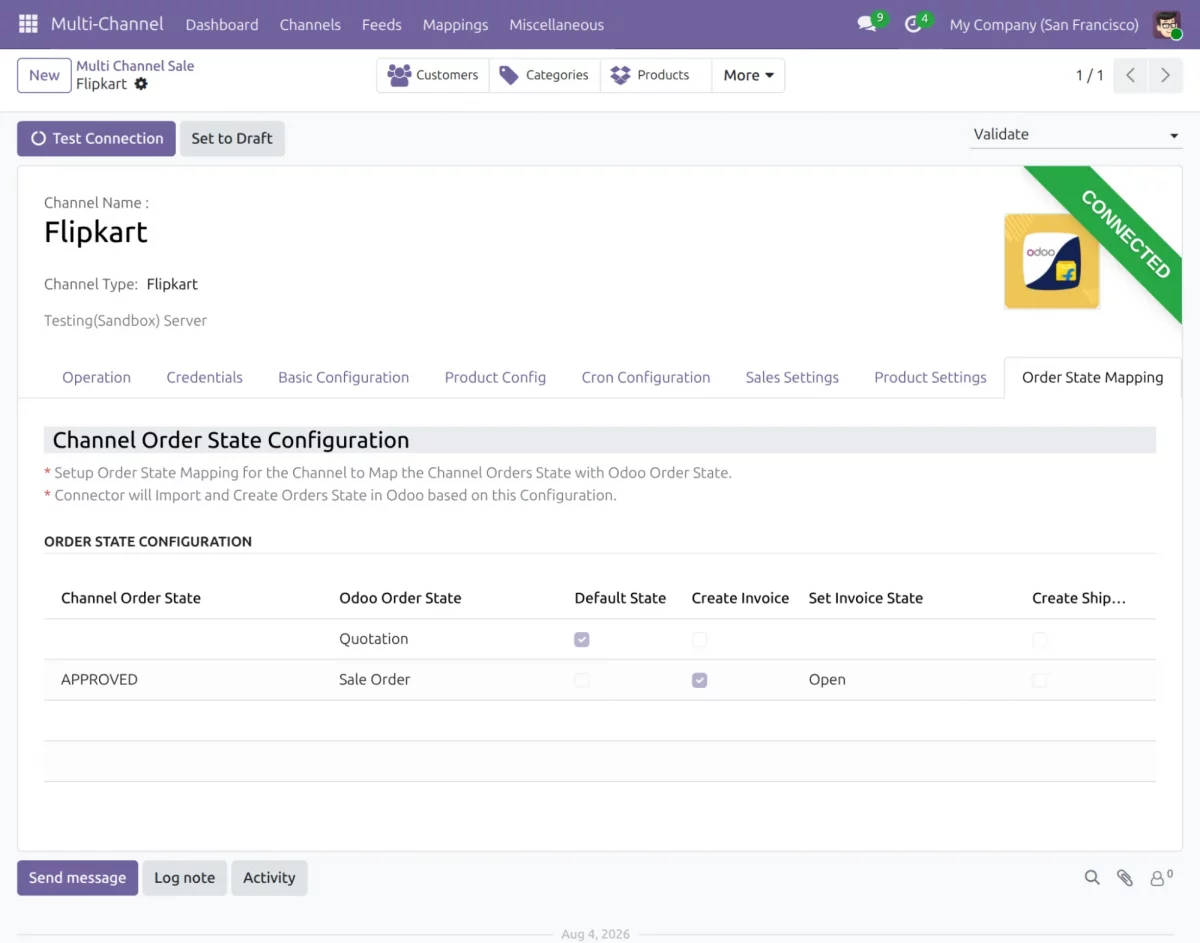
Task: Toggle Create Invoice checkbox in Quotation row
Action: [699, 639]
